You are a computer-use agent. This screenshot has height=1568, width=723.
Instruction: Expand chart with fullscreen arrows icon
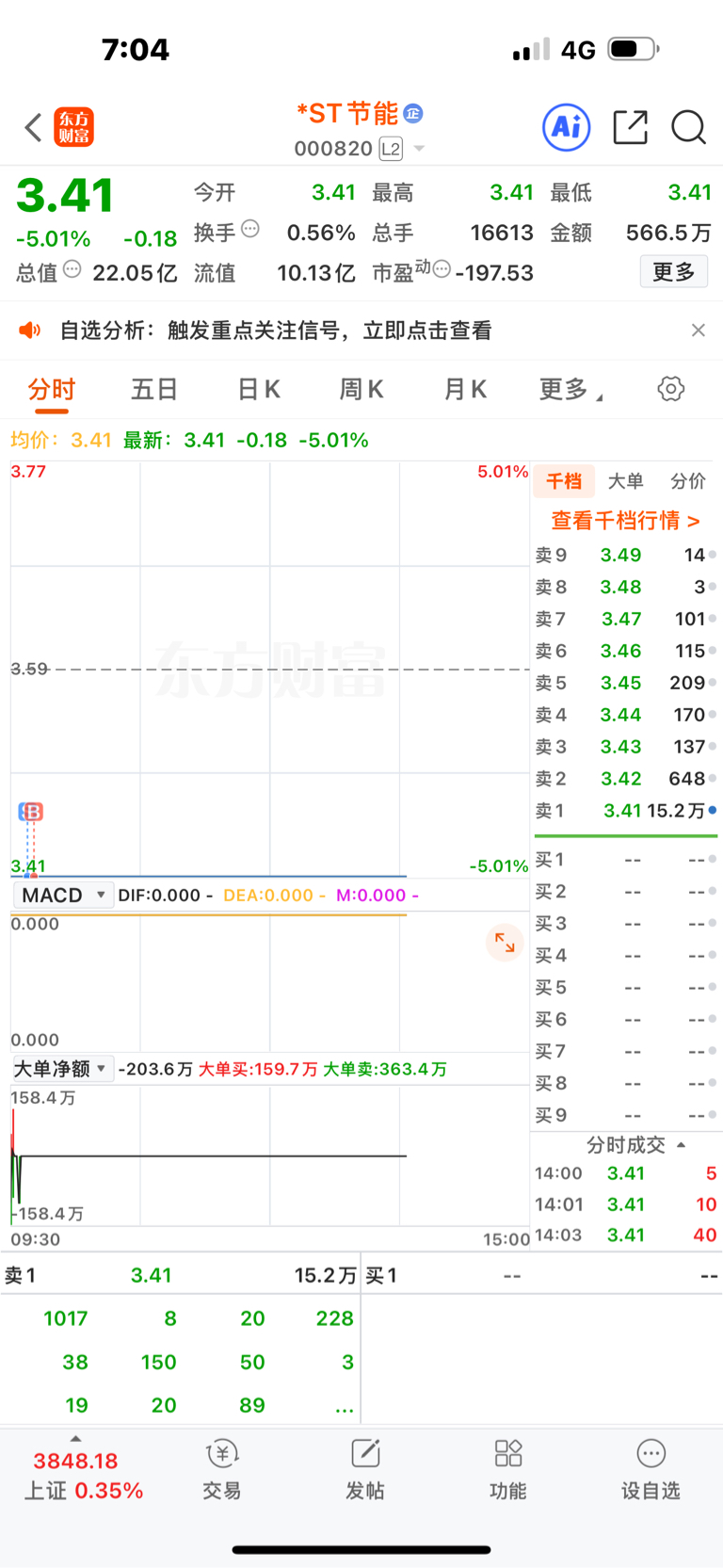pyautogui.click(x=505, y=943)
